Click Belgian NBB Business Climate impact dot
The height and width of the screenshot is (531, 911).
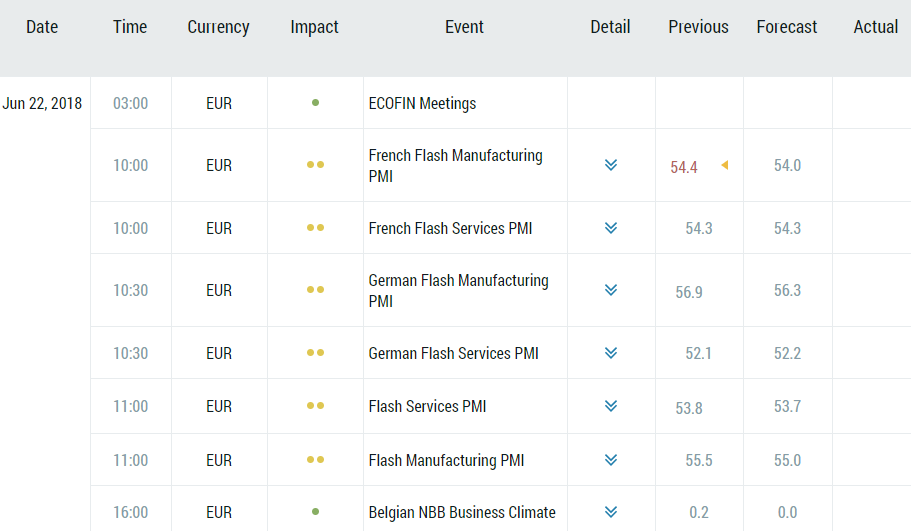[315, 512]
